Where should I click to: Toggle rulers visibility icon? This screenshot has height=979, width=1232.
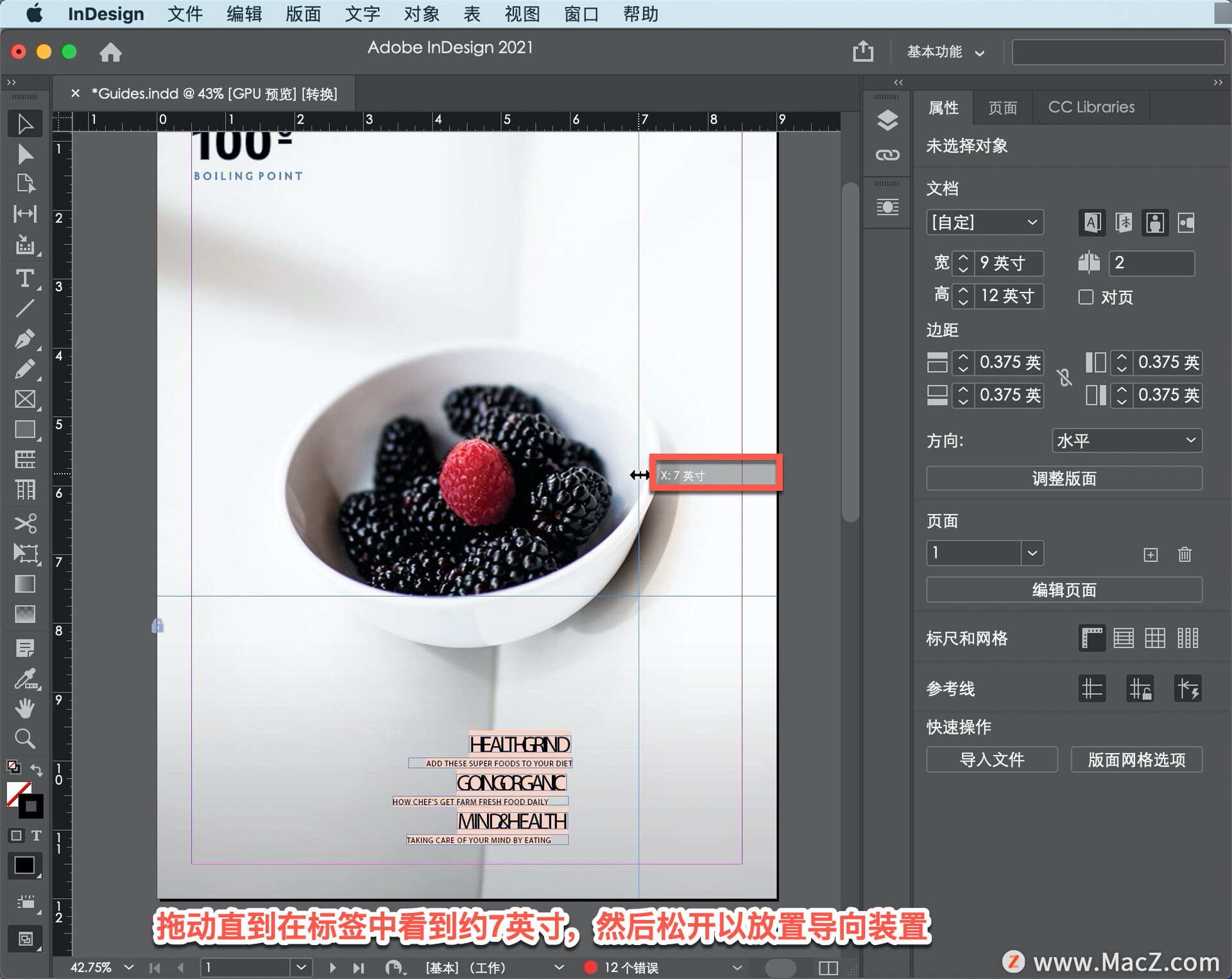1092,638
